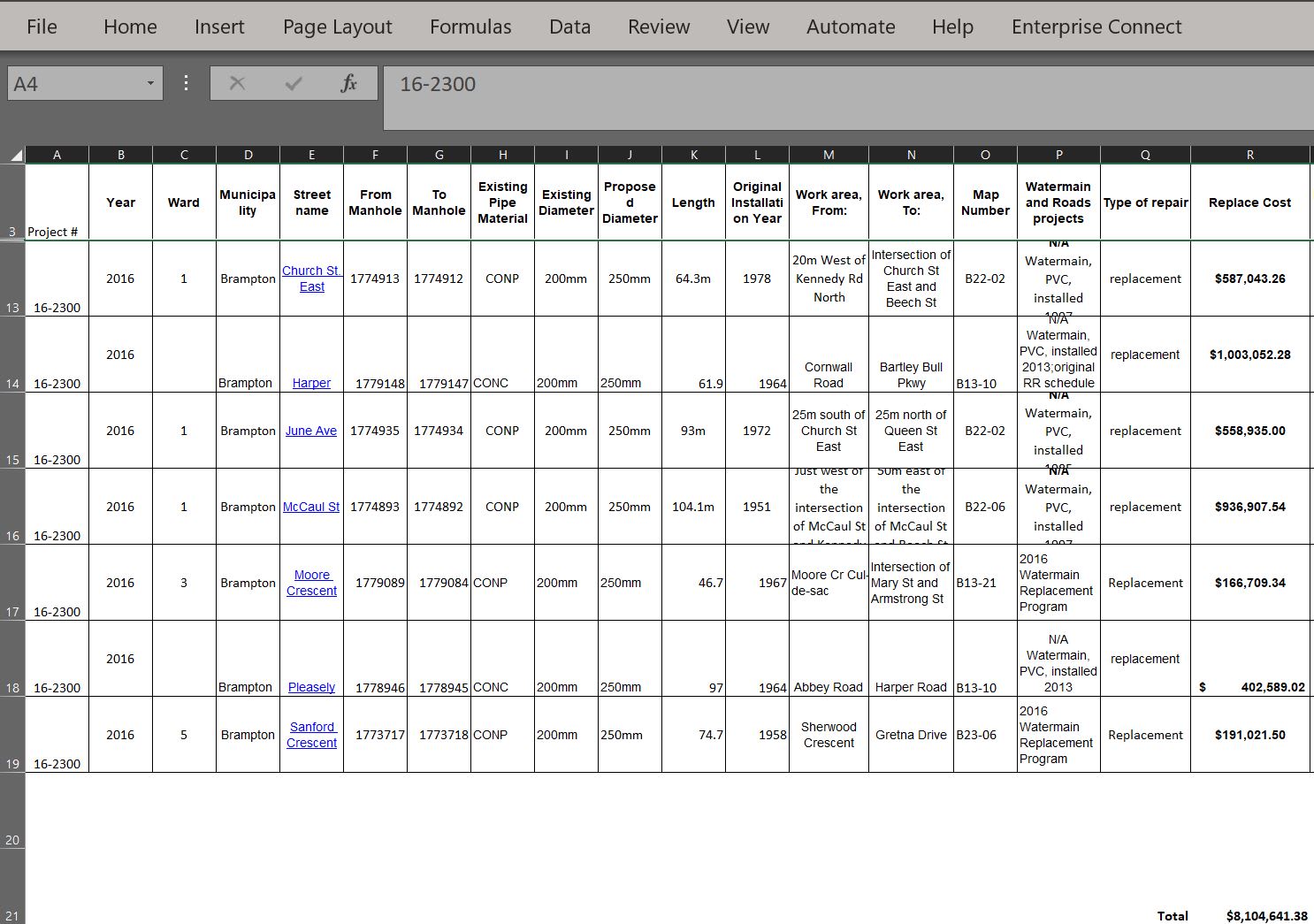Select the cell with $1,003,052.28
The height and width of the screenshot is (924, 1314).
1249,355
